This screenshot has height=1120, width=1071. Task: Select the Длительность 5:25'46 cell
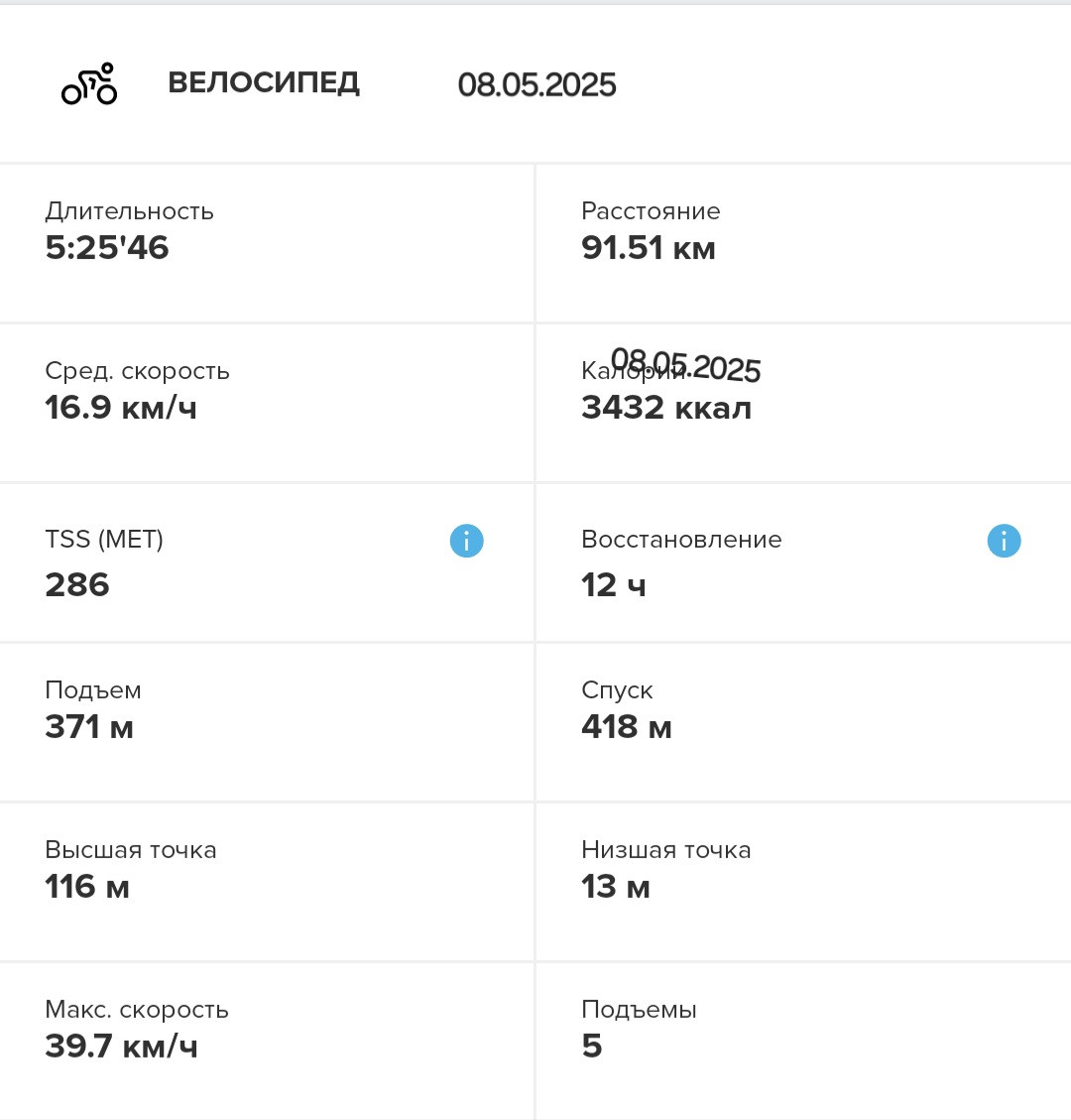click(x=267, y=244)
